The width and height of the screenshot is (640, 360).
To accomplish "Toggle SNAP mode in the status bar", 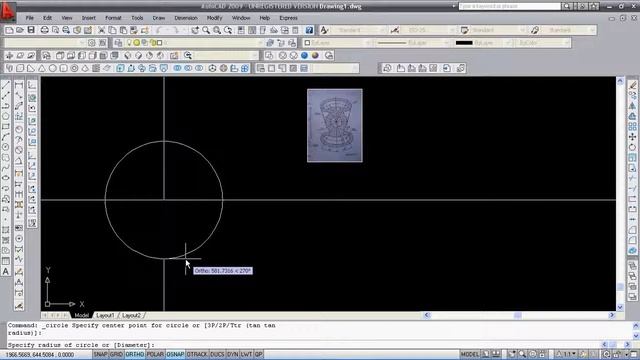I will [100, 354].
